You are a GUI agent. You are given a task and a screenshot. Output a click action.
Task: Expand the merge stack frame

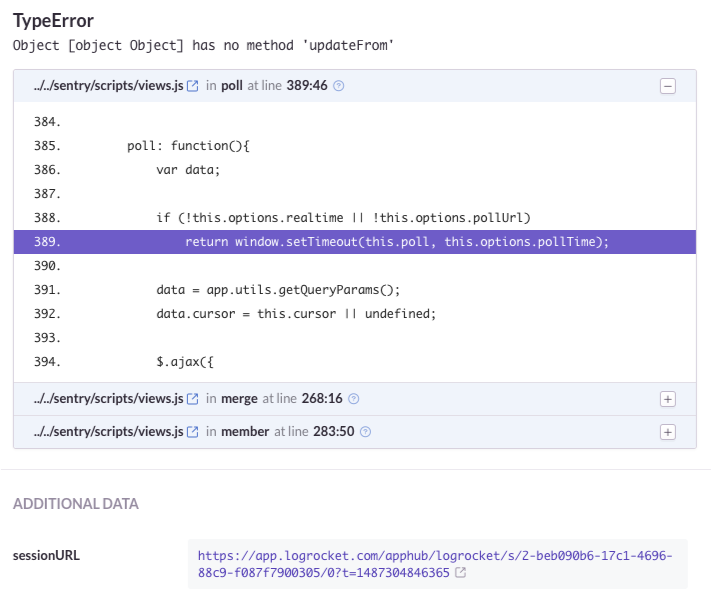coord(668,399)
